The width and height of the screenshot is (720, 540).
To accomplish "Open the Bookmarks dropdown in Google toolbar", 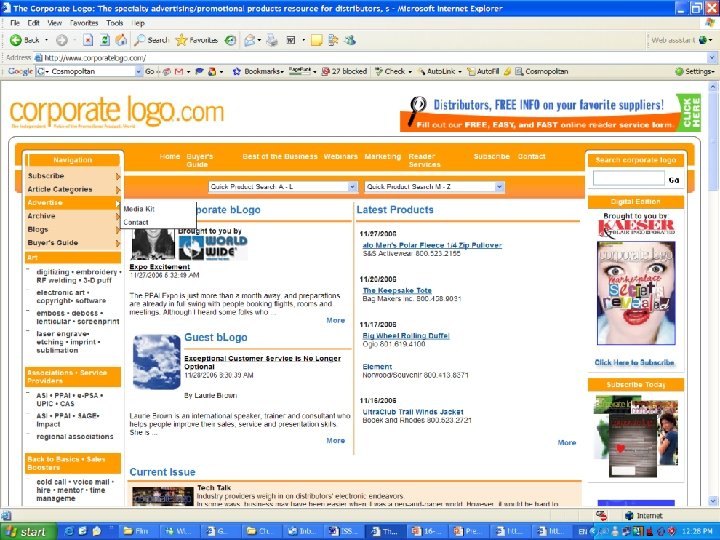I will click(282, 72).
